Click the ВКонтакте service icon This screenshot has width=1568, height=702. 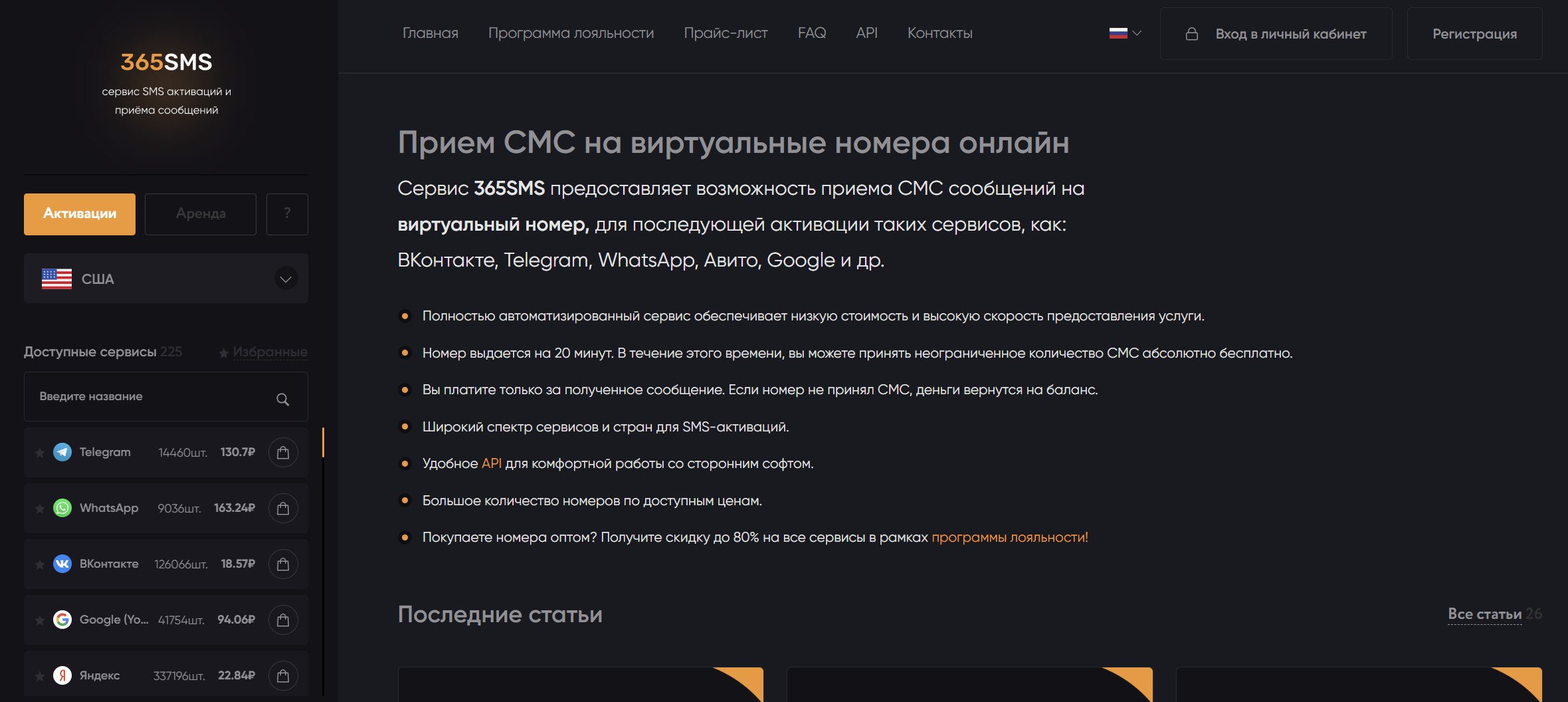coord(62,564)
